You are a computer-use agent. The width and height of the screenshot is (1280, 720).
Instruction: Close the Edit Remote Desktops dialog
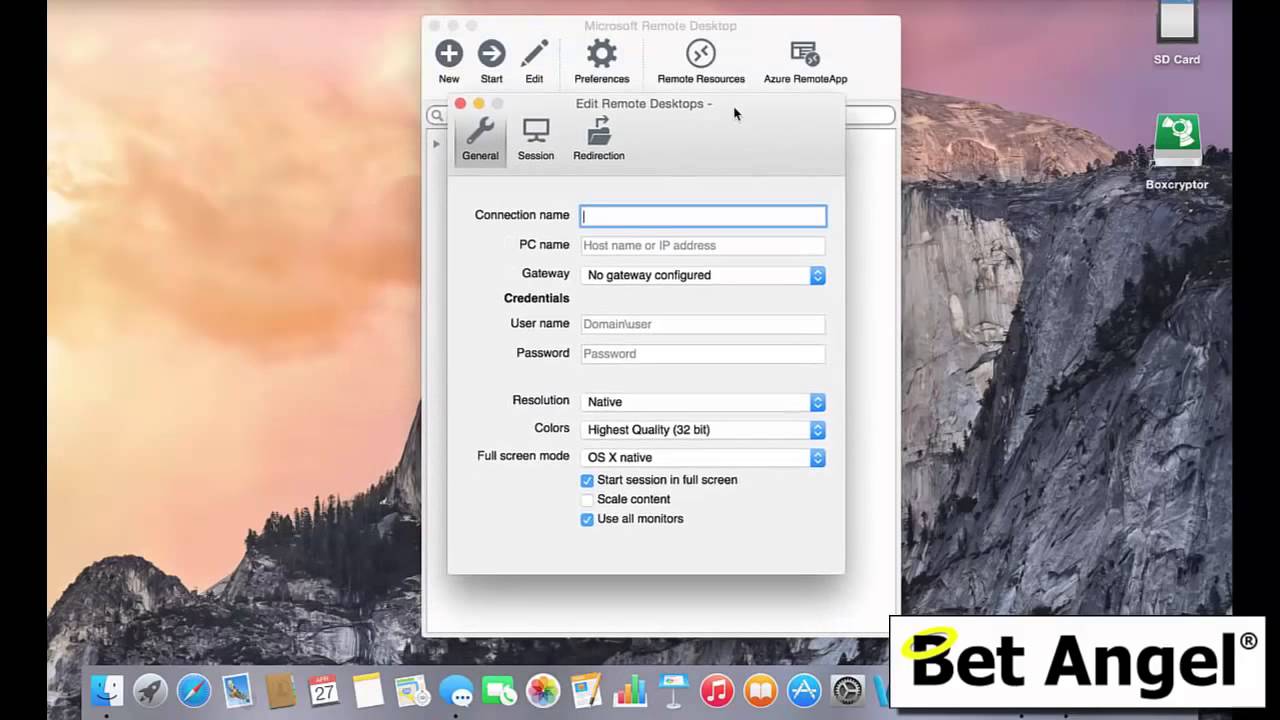coord(460,104)
